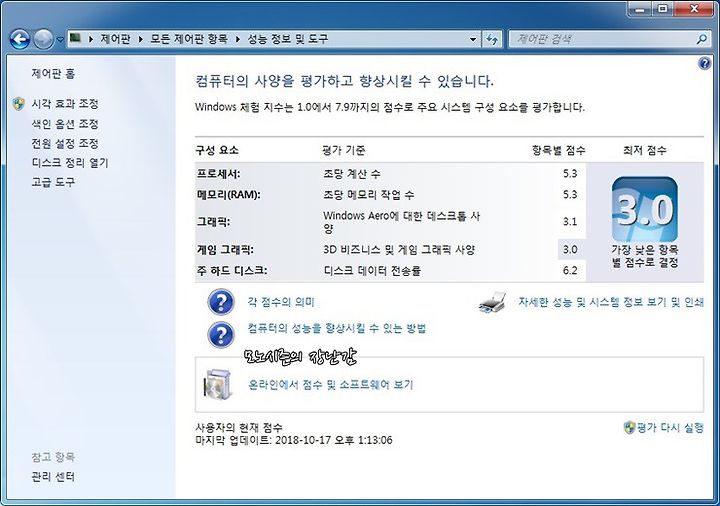Click 초당 계산 수 description

coord(352,174)
